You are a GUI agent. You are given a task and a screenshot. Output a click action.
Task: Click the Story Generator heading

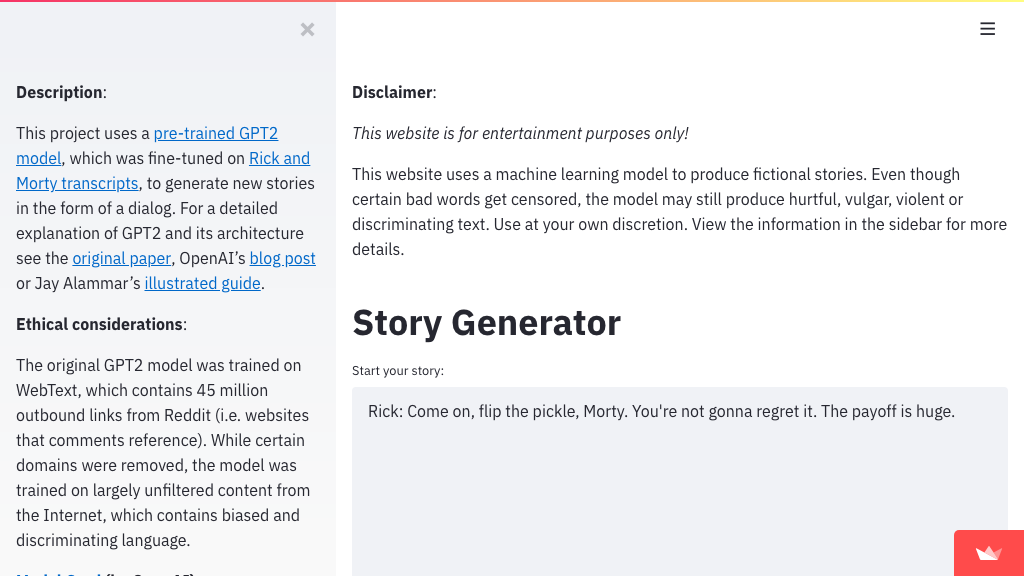[x=487, y=323]
